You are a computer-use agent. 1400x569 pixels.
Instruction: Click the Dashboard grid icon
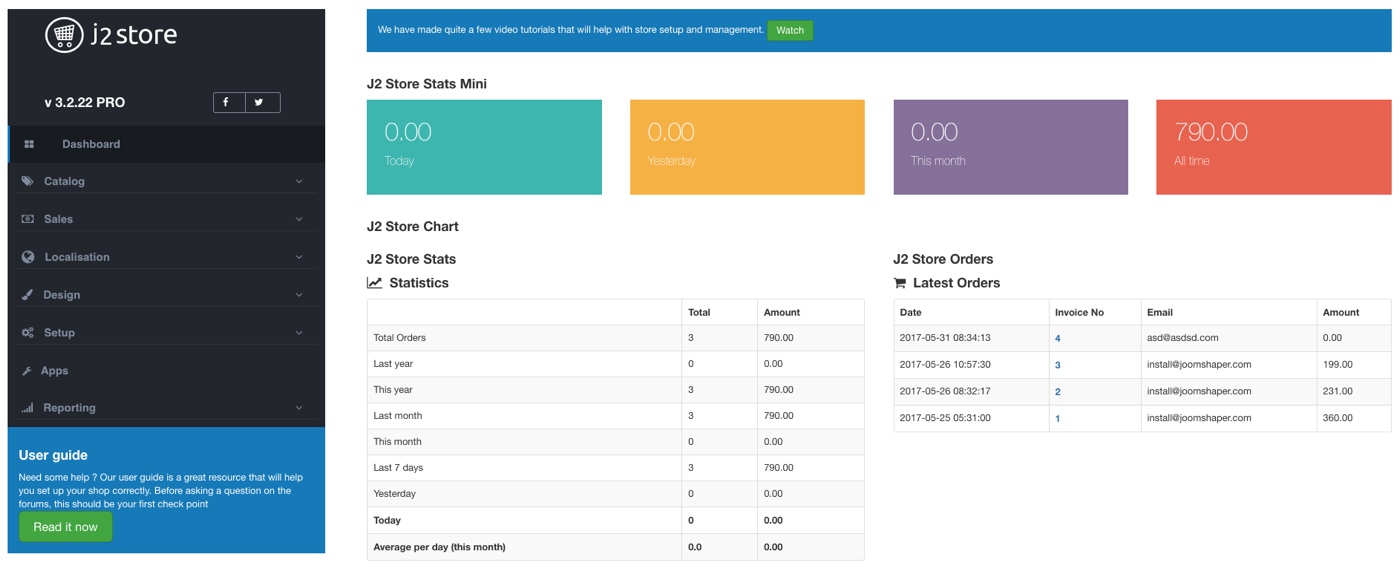point(29,144)
